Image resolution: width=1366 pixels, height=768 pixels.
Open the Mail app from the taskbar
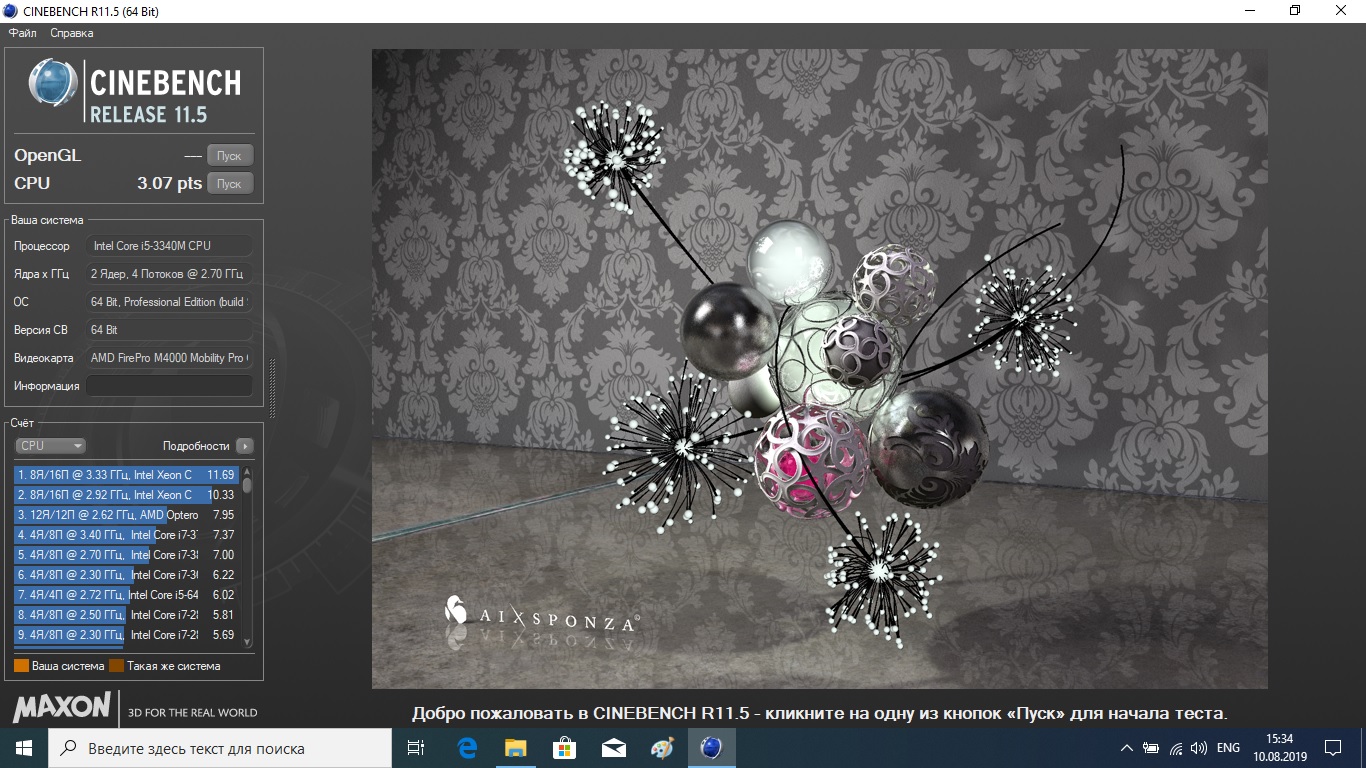tap(614, 748)
